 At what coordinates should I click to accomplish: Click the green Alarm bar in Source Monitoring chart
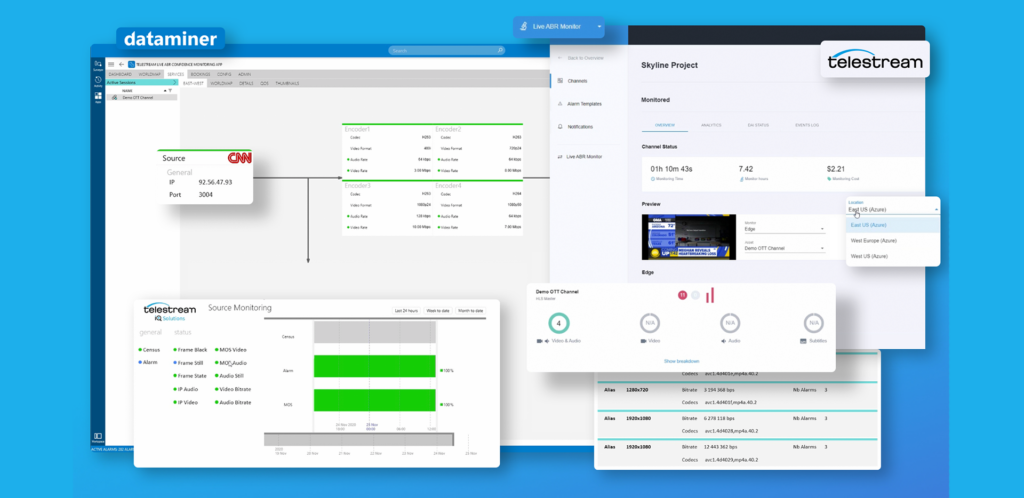tap(375, 366)
